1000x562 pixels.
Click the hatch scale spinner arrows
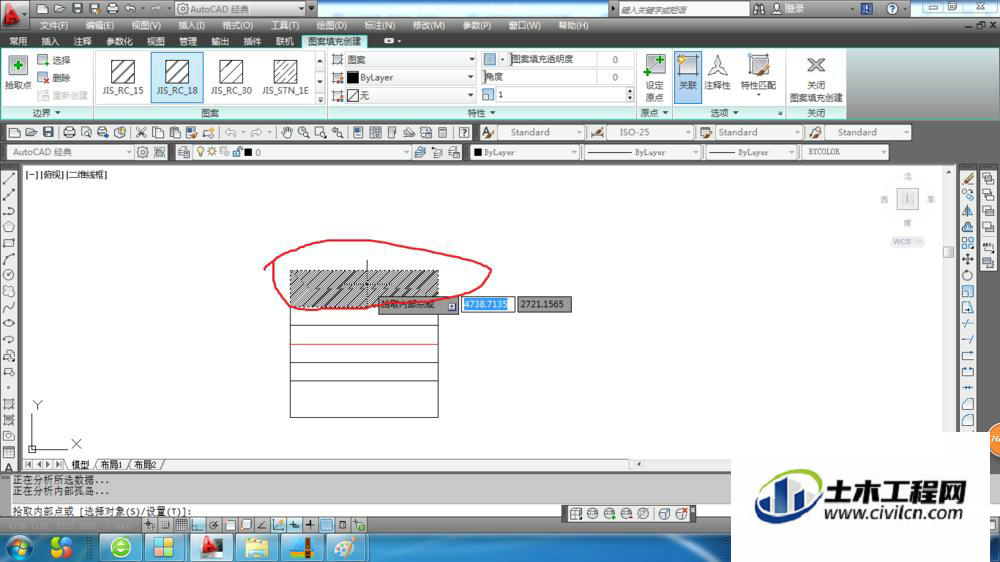(630, 94)
